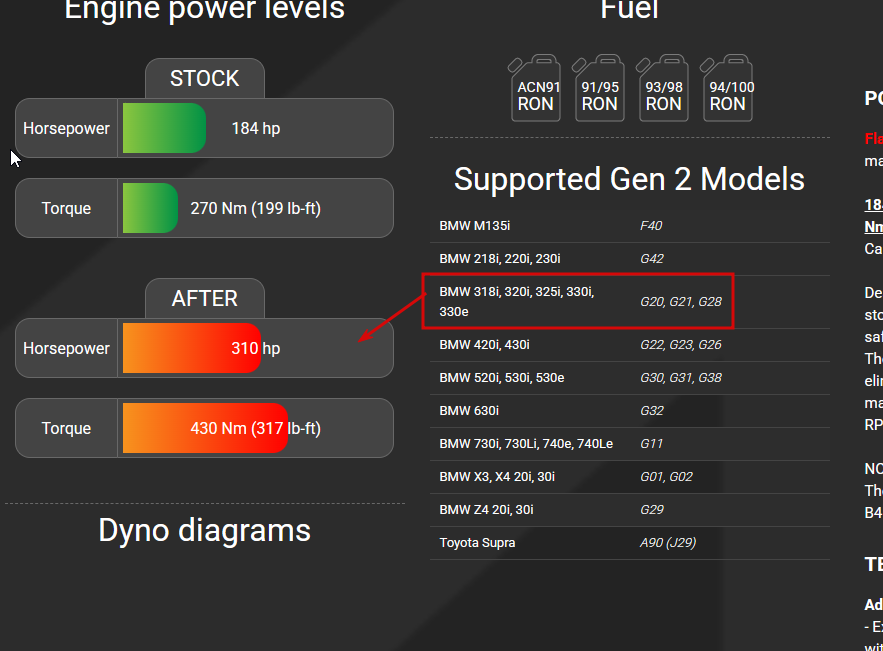The image size is (883, 651).
Task: Click the highlighted BMW 318i, 320i row
Action: click(578, 301)
